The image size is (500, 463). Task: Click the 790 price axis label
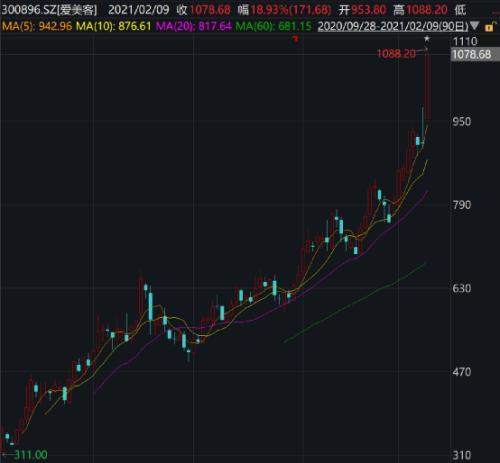coord(462,205)
